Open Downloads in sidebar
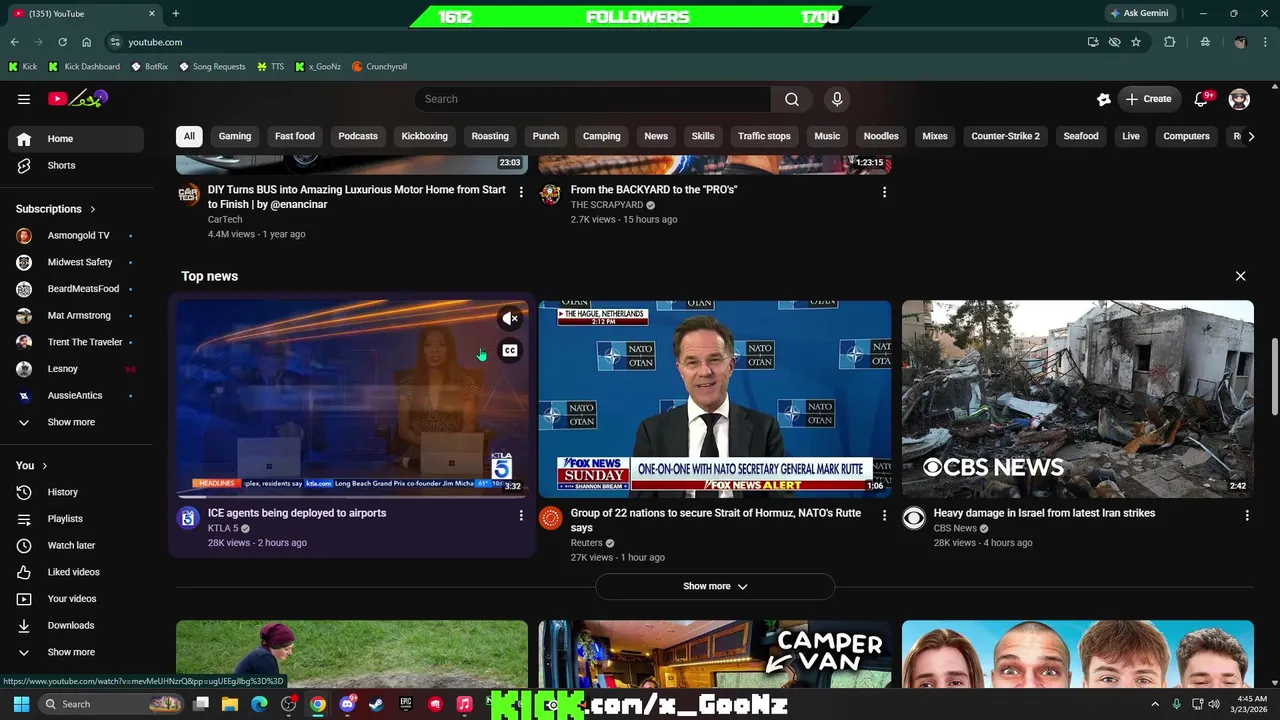The image size is (1280, 720). [x=76, y=625]
